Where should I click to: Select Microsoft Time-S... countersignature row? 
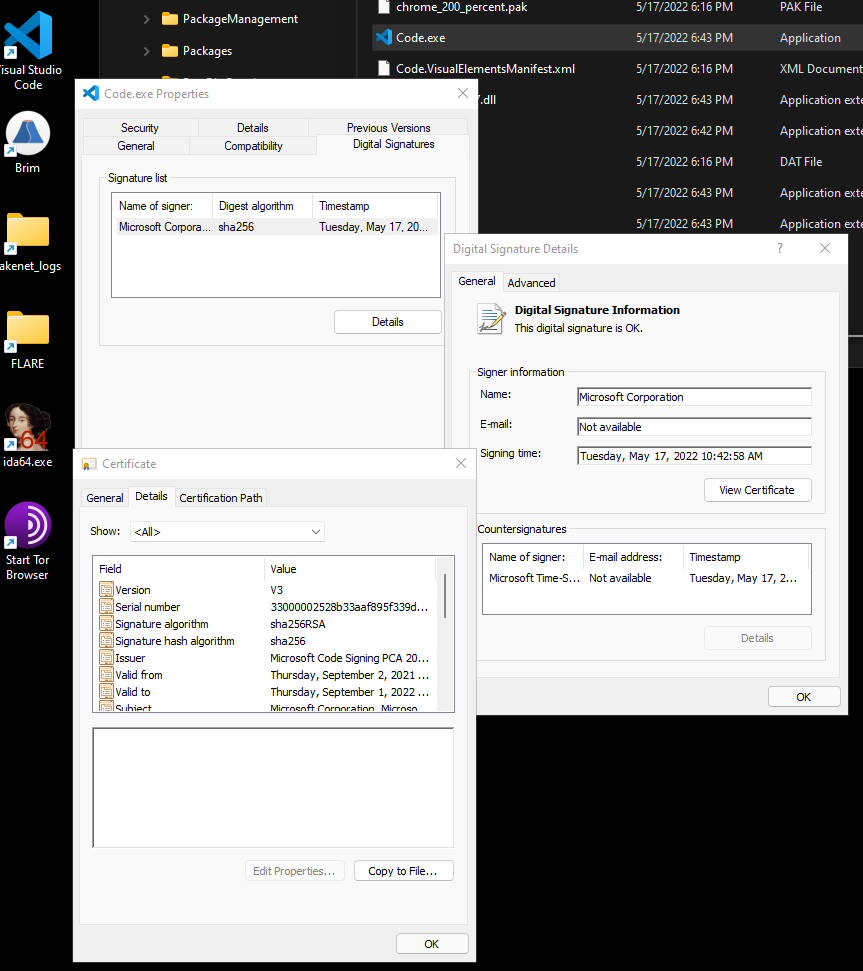click(x=646, y=578)
